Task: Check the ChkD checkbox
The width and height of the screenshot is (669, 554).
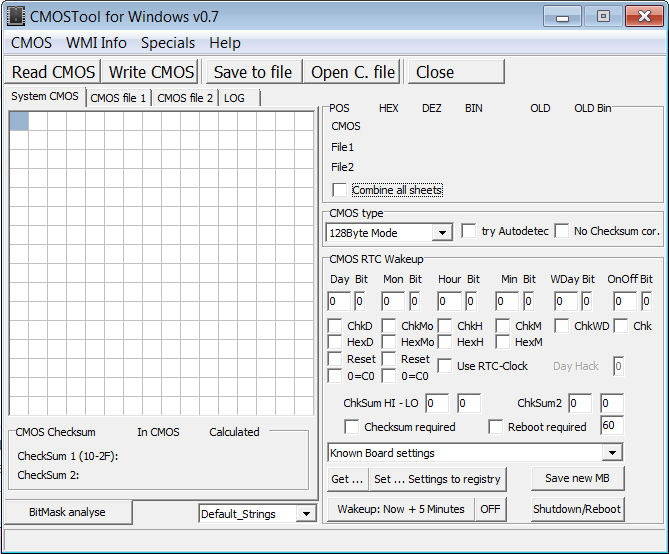Action: coord(334,326)
